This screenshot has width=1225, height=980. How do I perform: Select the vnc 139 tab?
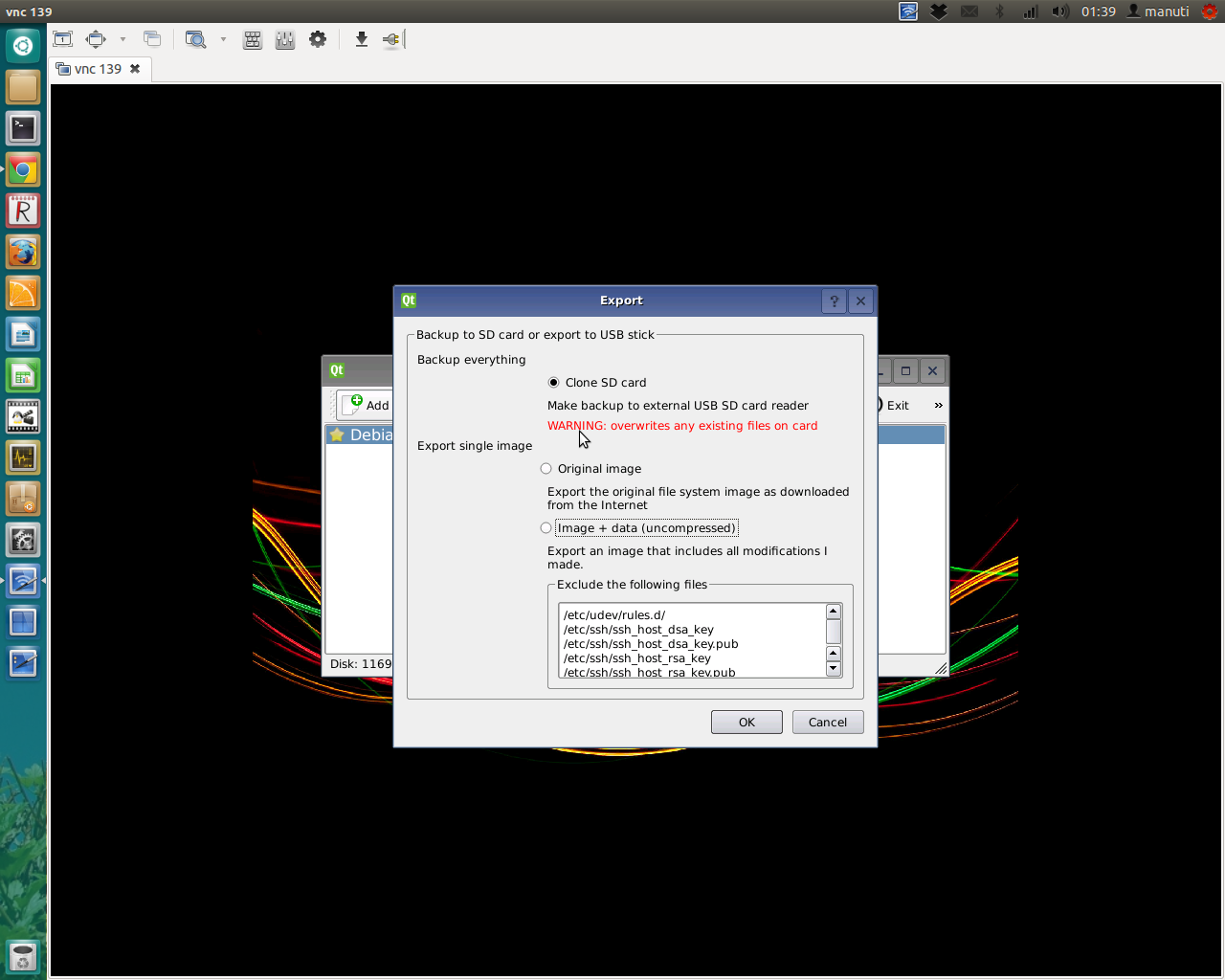[x=98, y=69]
